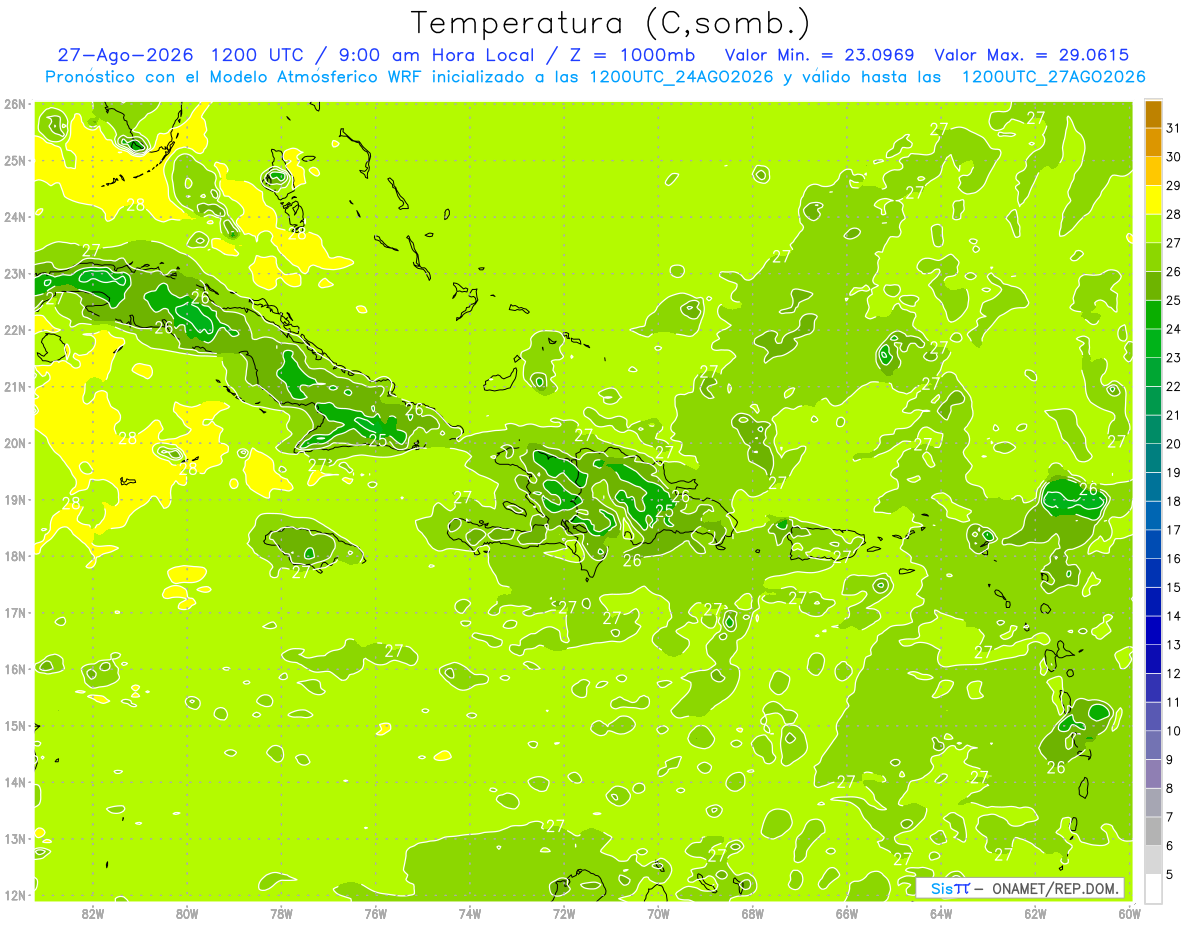Viewport: 1200px width, 927px height.
Task: Click 'Valor Max. = 29.0615' readout
Action: click(x=1032, y=56)
